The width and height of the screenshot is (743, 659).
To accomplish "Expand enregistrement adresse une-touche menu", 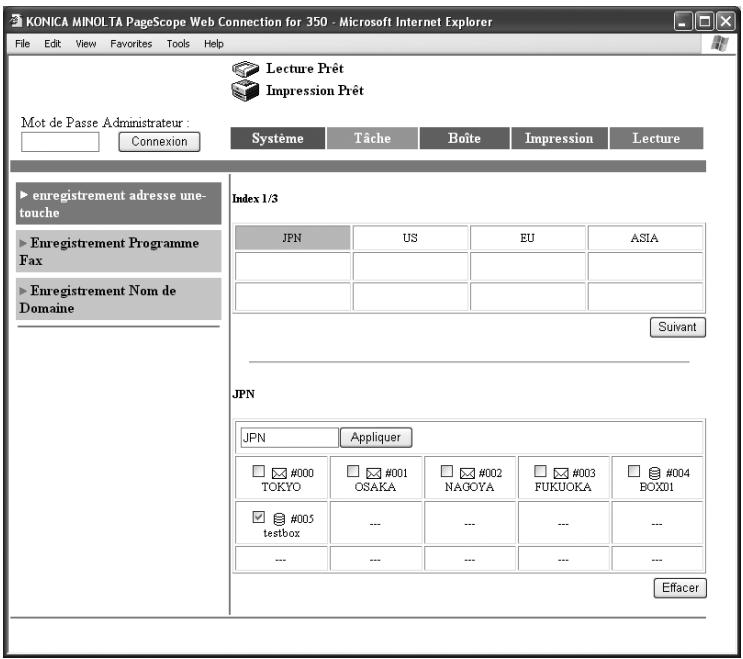I will pyautogui.click(x=118, y=204).
